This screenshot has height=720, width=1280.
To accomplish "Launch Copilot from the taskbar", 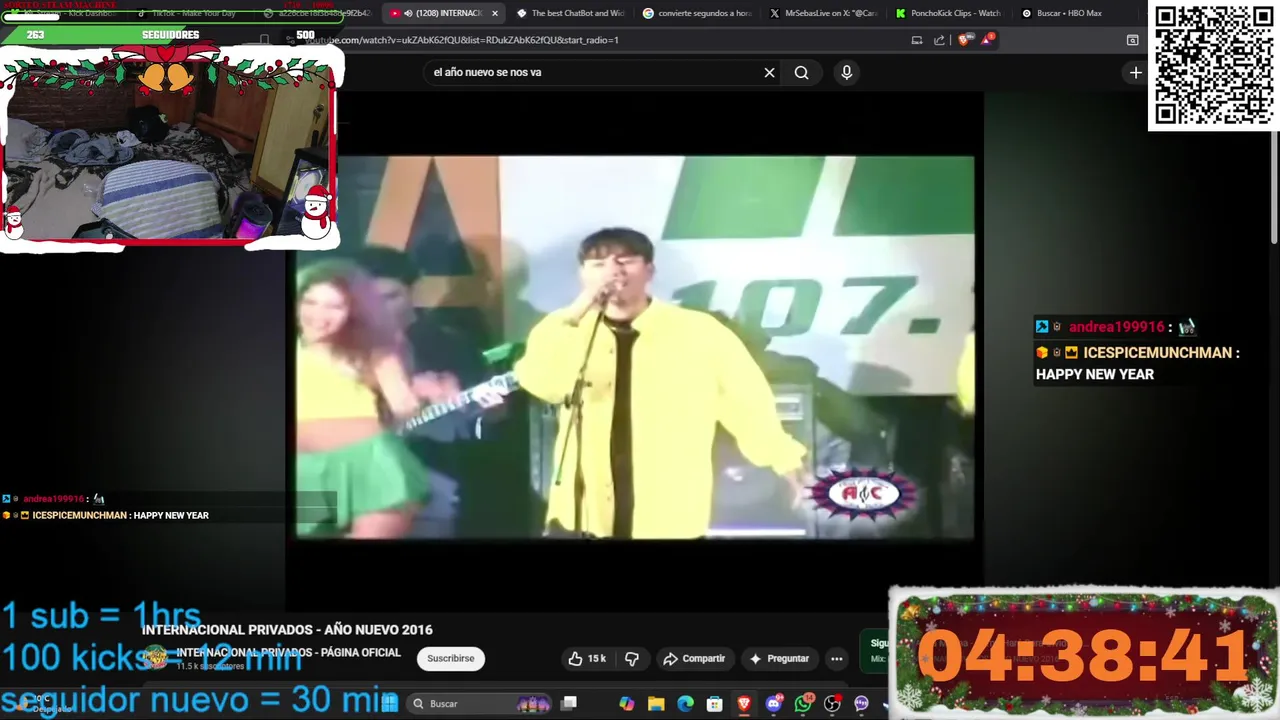I will [627, 703].
